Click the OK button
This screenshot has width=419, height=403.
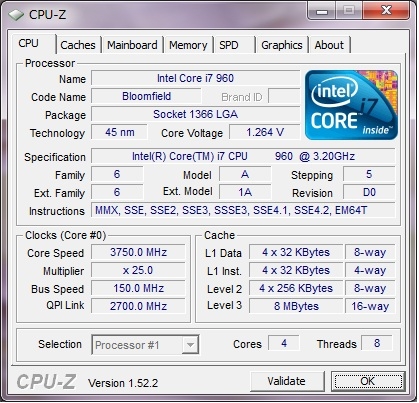coord(368,381)
